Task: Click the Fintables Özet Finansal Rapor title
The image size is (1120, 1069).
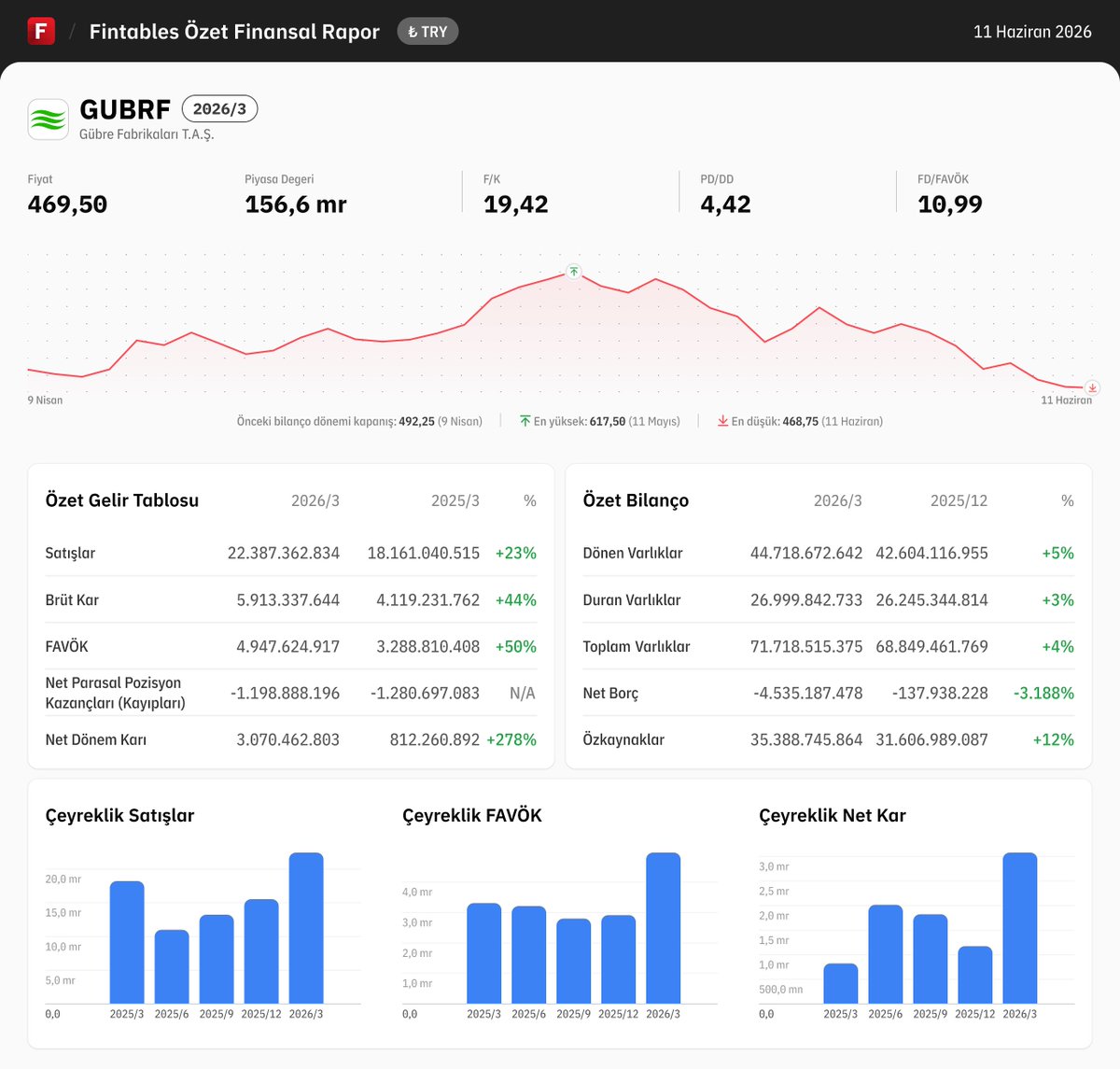Action: pyautogui.click(x=234, y=32)
